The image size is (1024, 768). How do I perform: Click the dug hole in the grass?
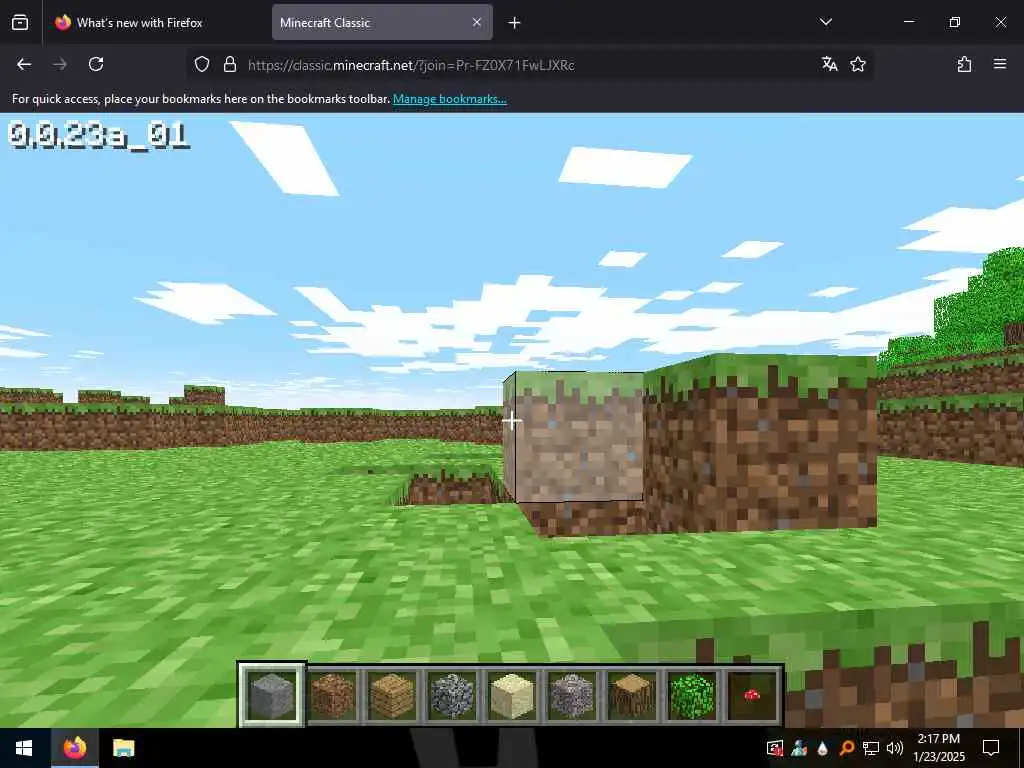451,487
